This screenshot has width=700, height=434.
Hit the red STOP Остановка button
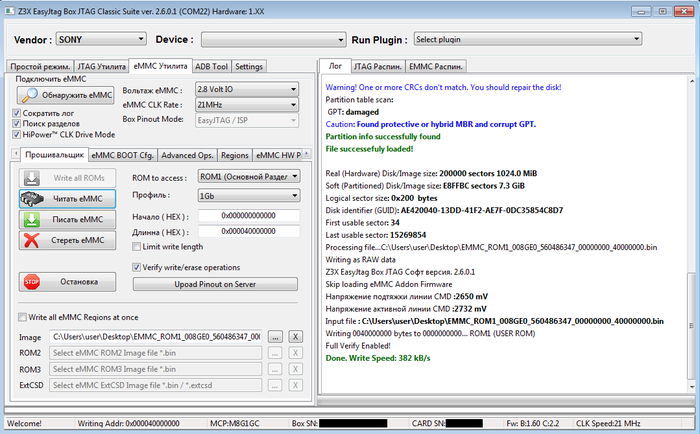[x=65, y=282]
